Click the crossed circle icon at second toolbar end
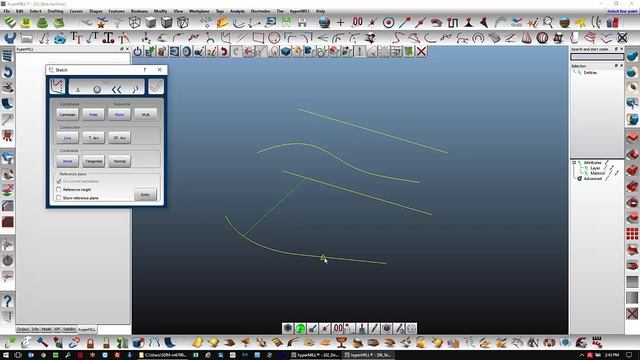This screenshot has height=360, width=640. pos(622,38)
